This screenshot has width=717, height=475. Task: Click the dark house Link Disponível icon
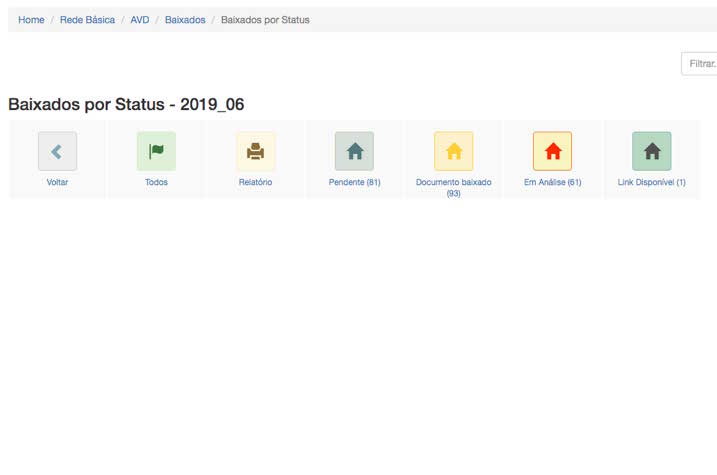pyautogui.click(x=651, y=151)
